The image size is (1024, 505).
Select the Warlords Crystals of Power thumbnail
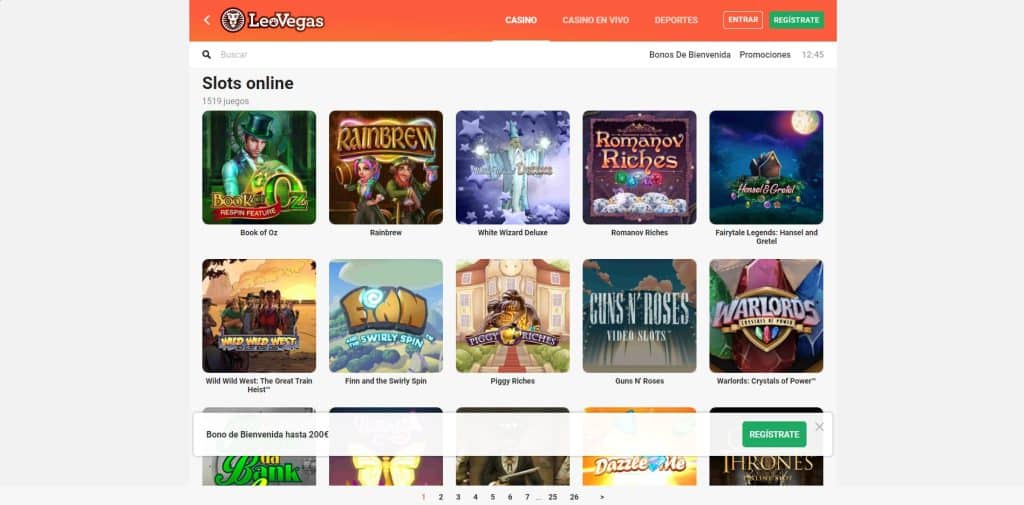[x=766, y=316]
